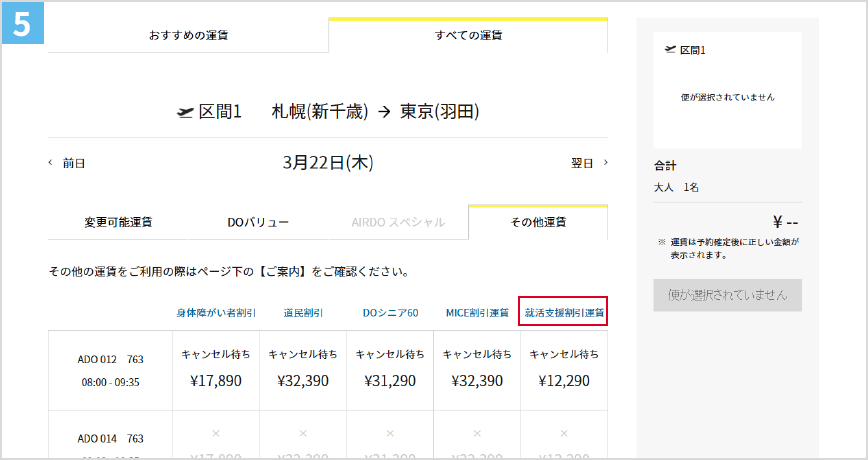Select the その他運賃 tab
The width and height of the screenshot is (868, 460).
pos(538,222)
